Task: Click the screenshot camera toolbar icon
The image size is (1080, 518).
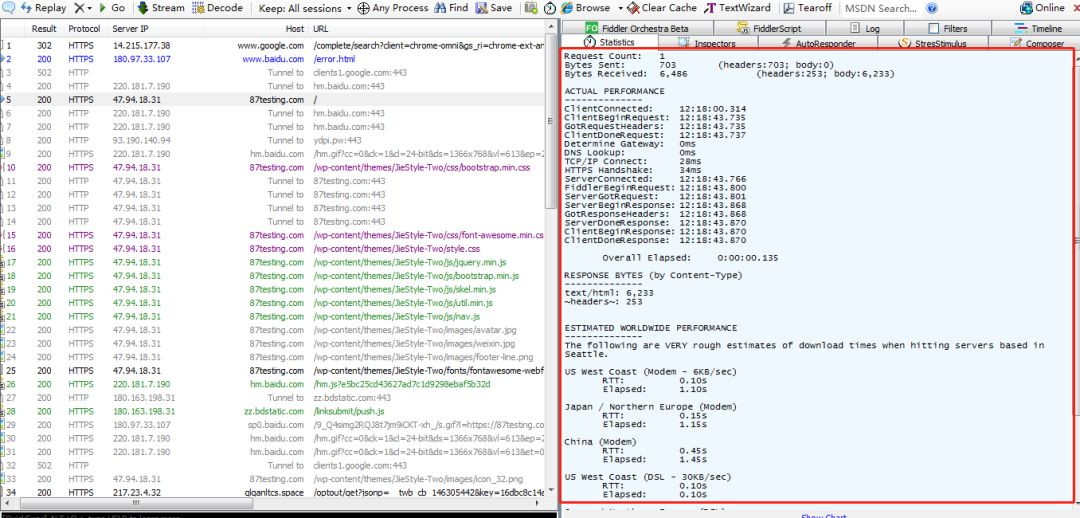Action: (530, 8)
